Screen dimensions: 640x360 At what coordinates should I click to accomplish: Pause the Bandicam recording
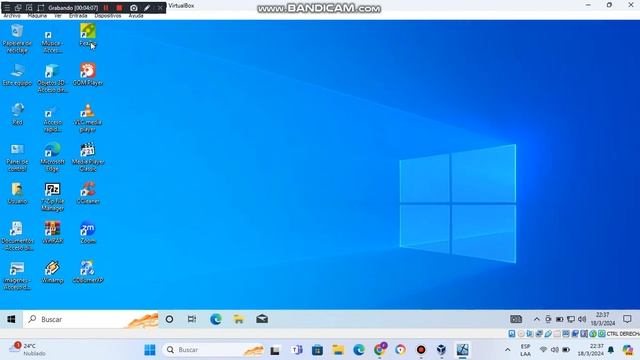click(106, 8)
